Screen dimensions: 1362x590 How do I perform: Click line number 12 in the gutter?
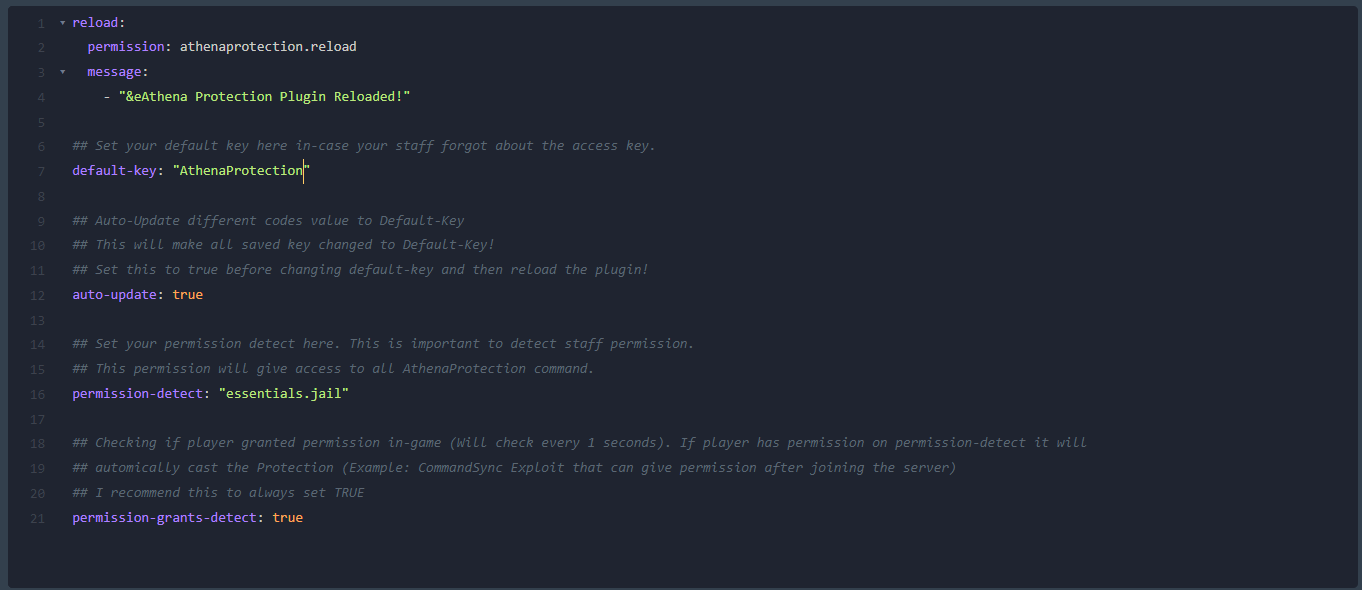[38, 295]
